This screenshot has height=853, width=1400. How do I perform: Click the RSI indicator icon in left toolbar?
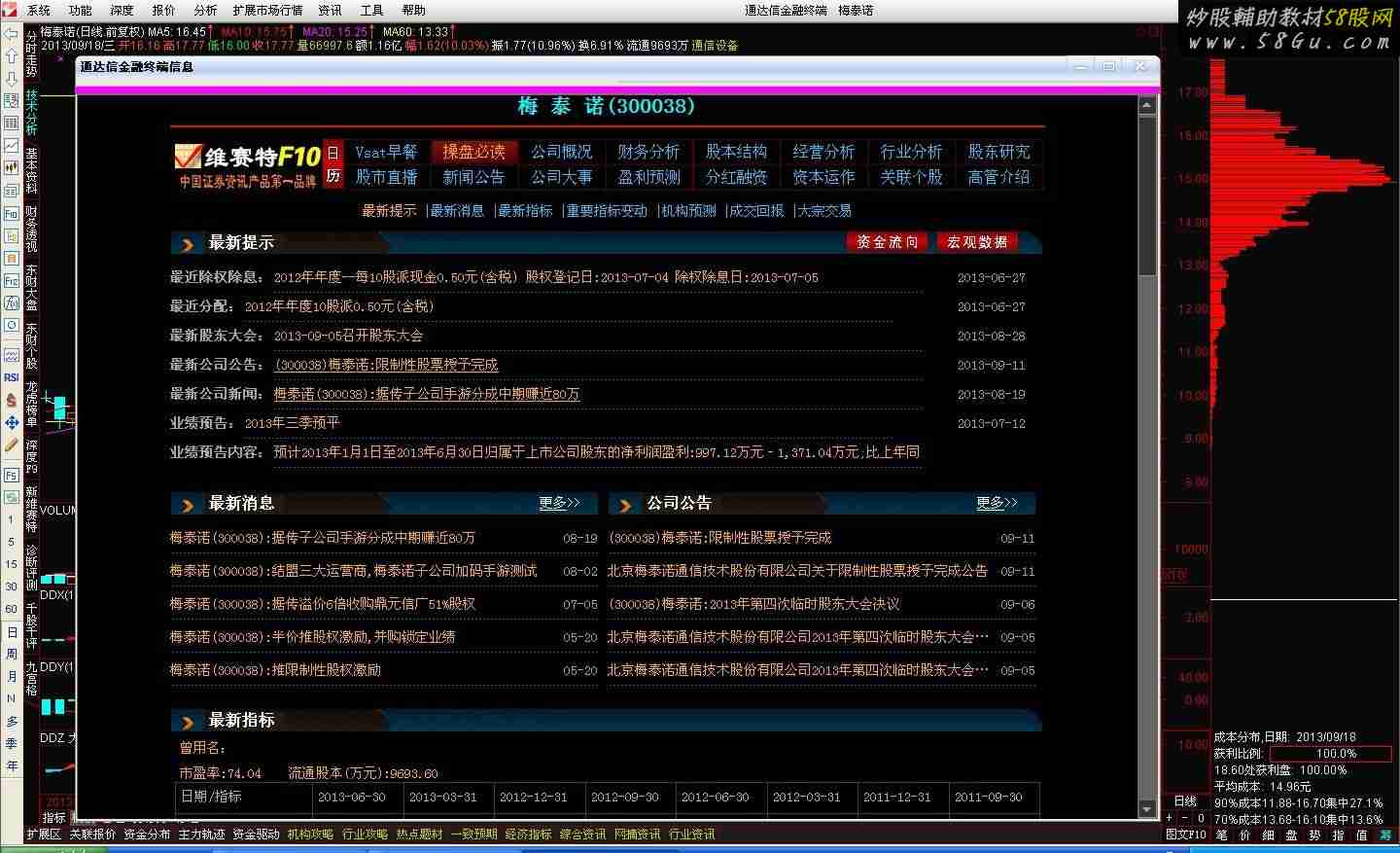click(11, 377)
